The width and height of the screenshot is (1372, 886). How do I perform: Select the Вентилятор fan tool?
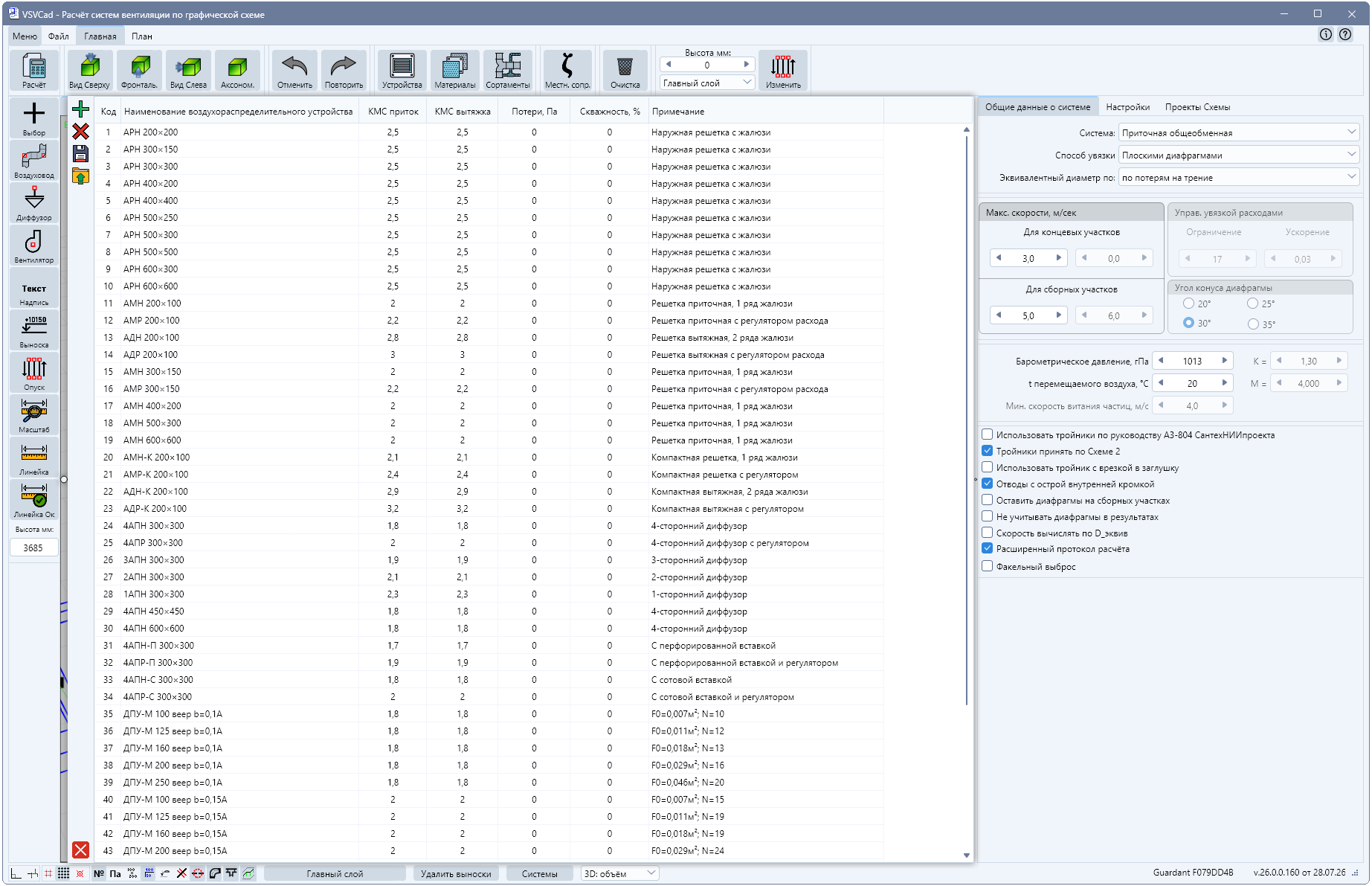coord(34,245)
